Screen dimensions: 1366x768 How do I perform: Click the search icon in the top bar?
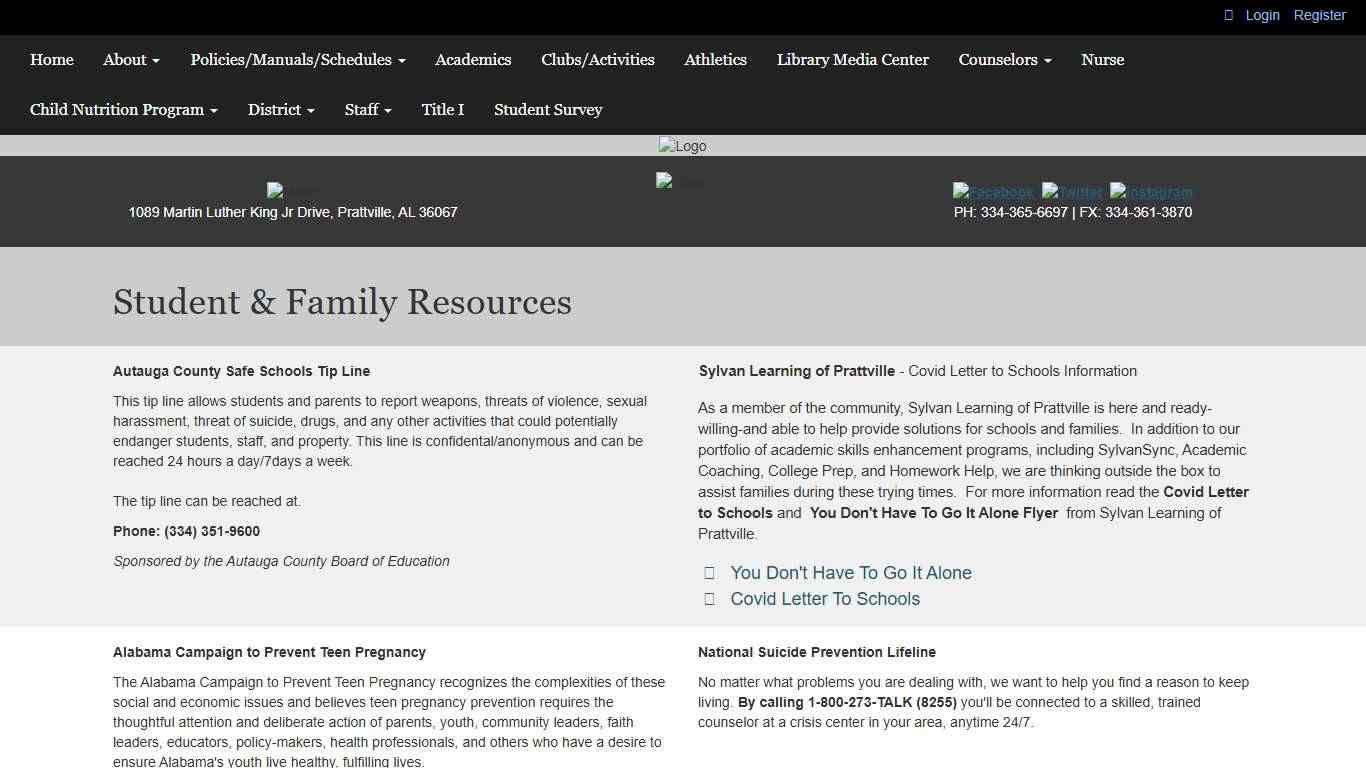1228,15
